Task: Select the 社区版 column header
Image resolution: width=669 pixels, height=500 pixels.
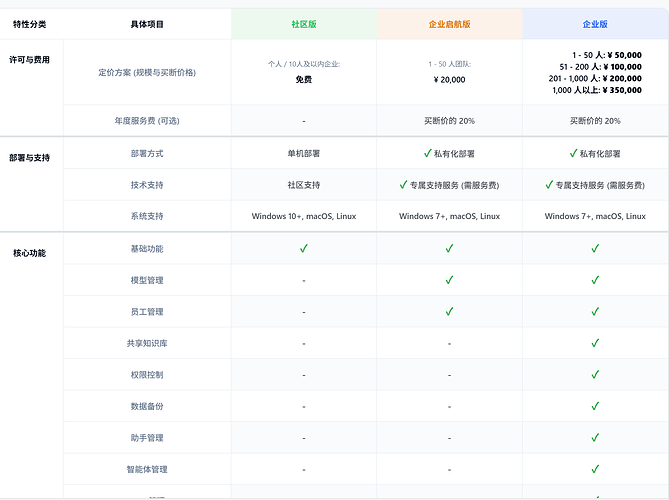Action: coord(304,24)
